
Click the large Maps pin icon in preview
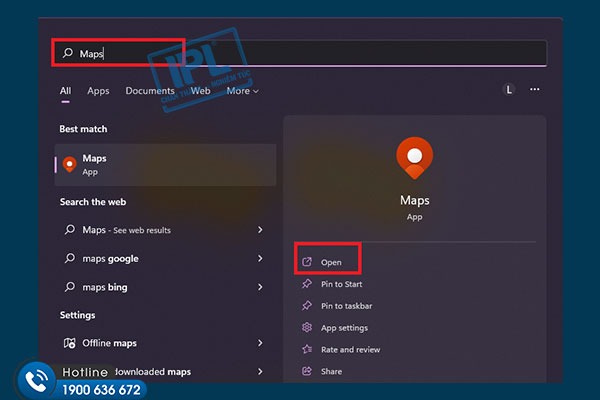tap(414, 157)
